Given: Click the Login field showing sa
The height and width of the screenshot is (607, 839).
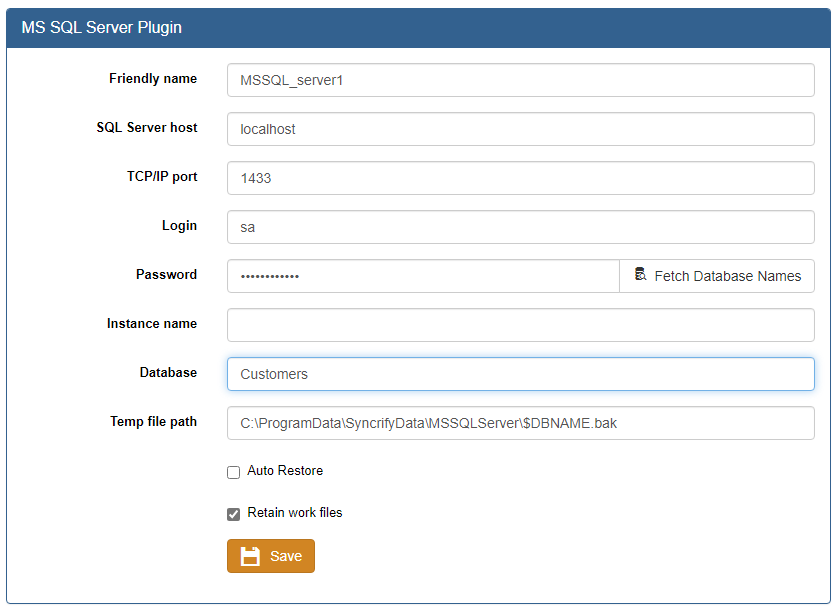Looking at the screenshot, I should point(520,227).
